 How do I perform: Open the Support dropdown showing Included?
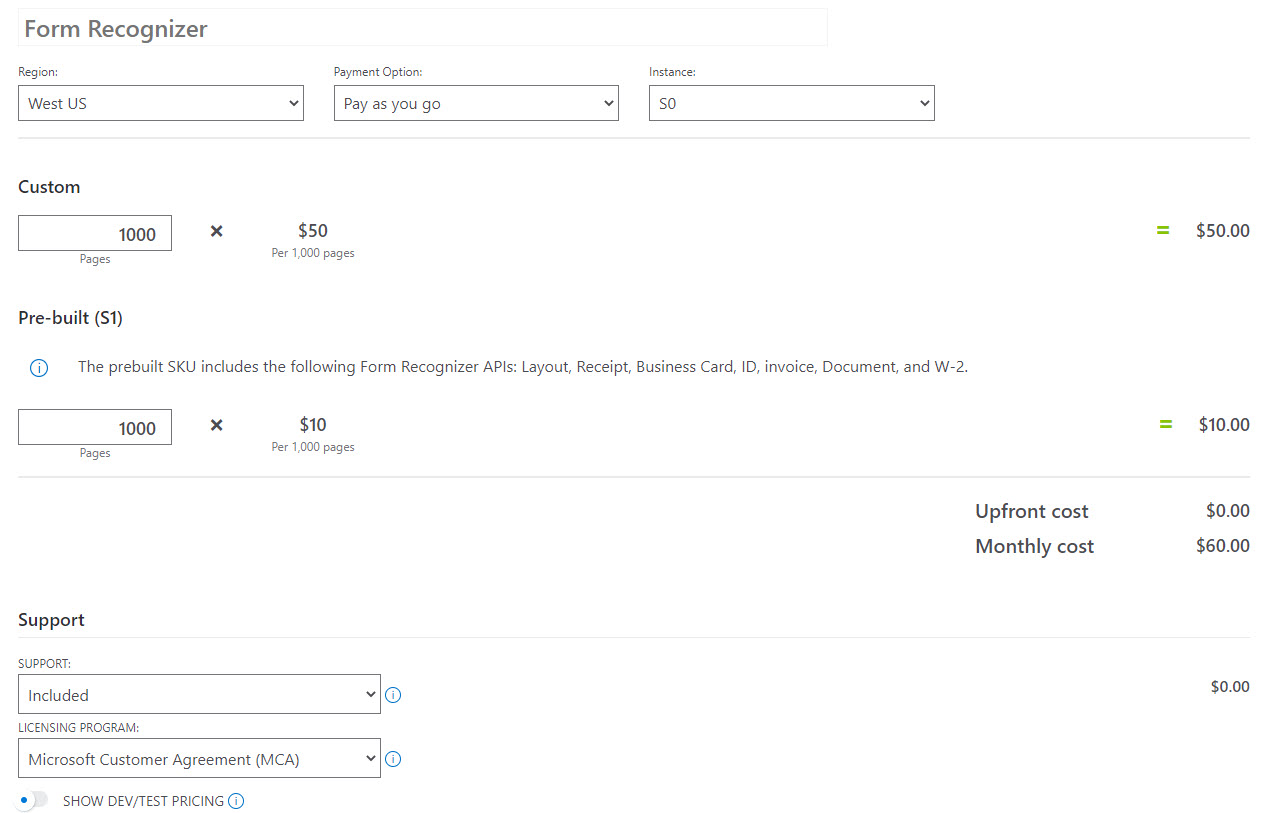pos(199,694)
